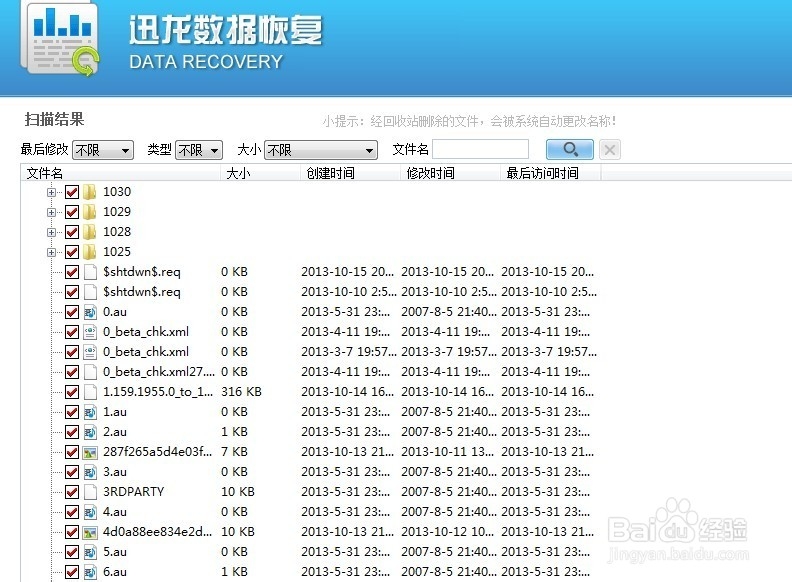Click the 1.au audio file icon

(90, 412)
